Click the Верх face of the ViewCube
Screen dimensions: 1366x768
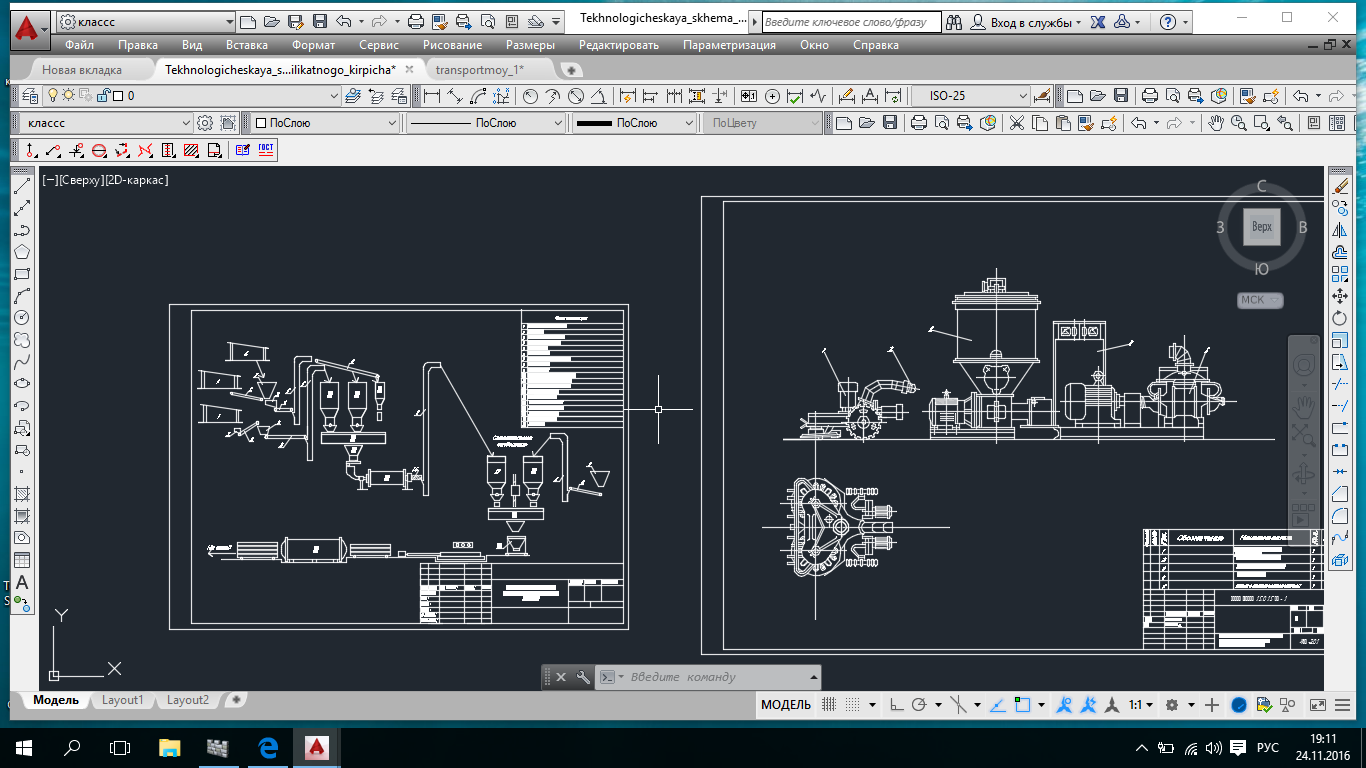(1262, 227)
